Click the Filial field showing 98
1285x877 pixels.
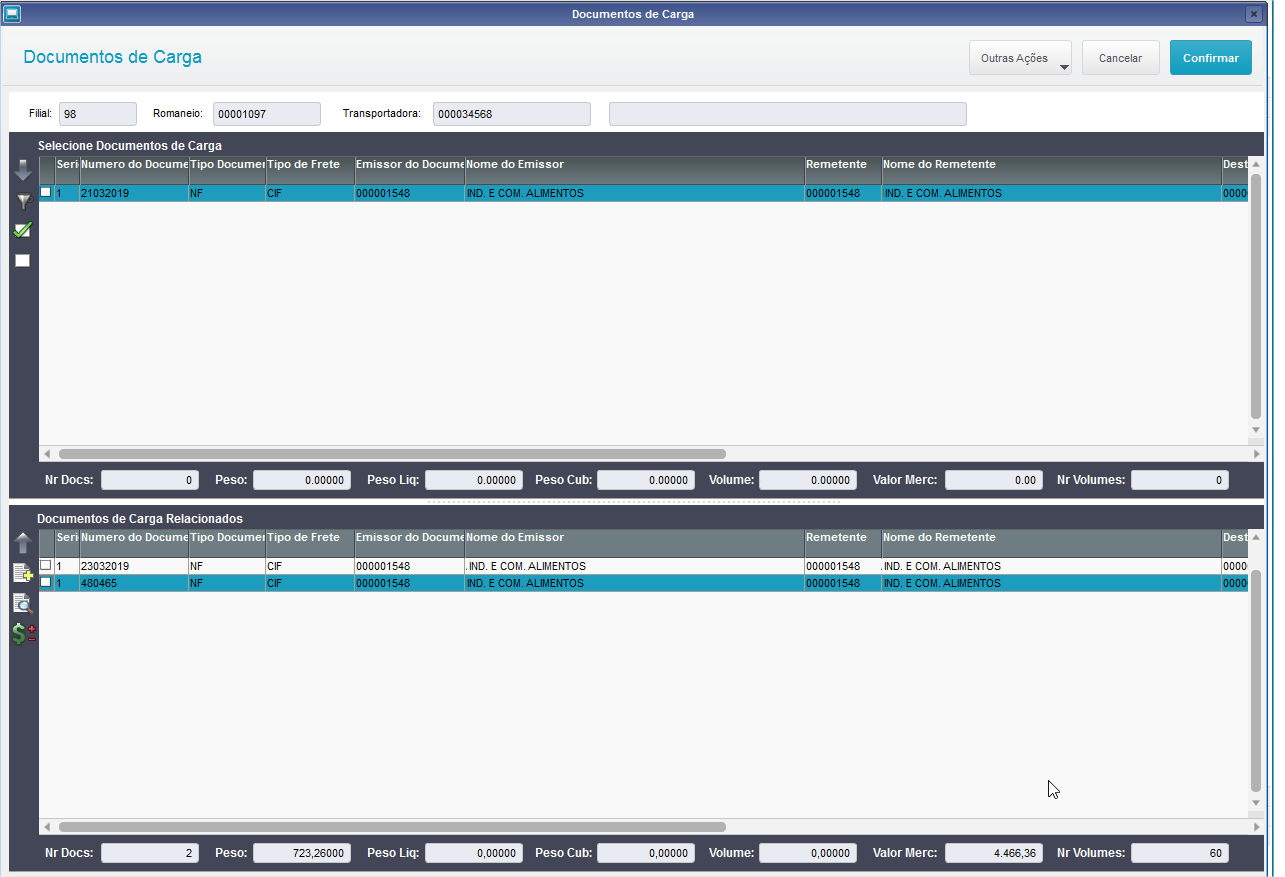[x=98, y=114]
